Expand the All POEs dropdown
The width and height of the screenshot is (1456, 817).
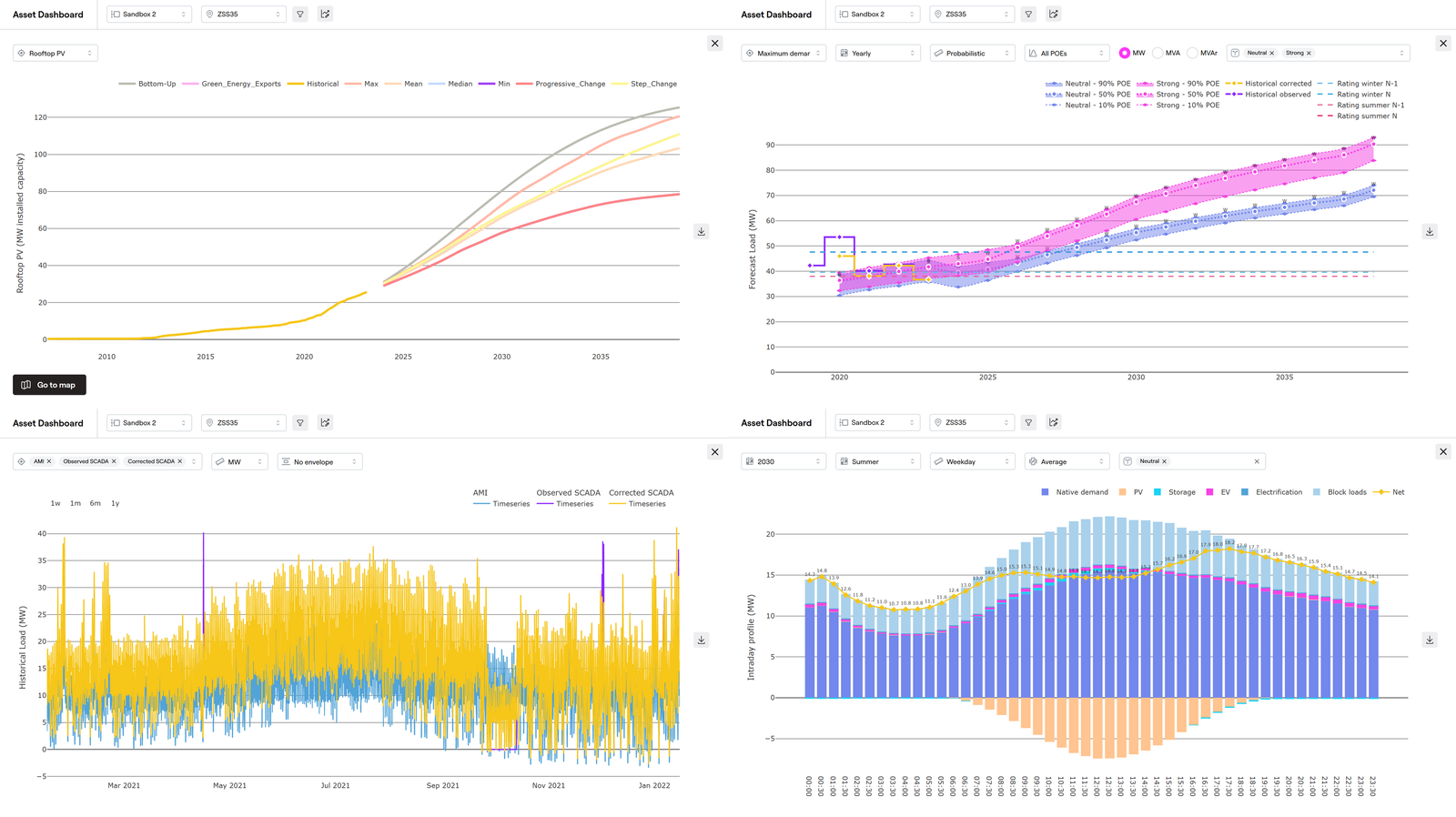pyautogui.click(x=1067, y=54)
